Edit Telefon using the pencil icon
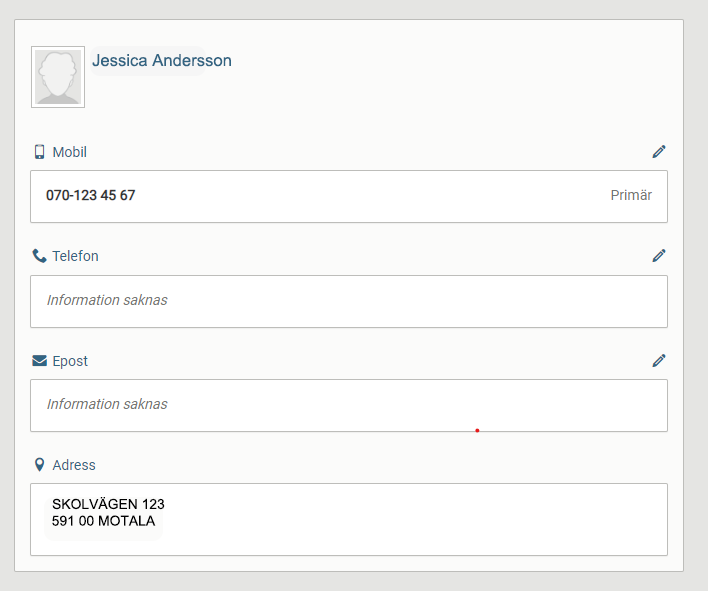Screen dimensions: 708x591 click(x=658, y=256)
